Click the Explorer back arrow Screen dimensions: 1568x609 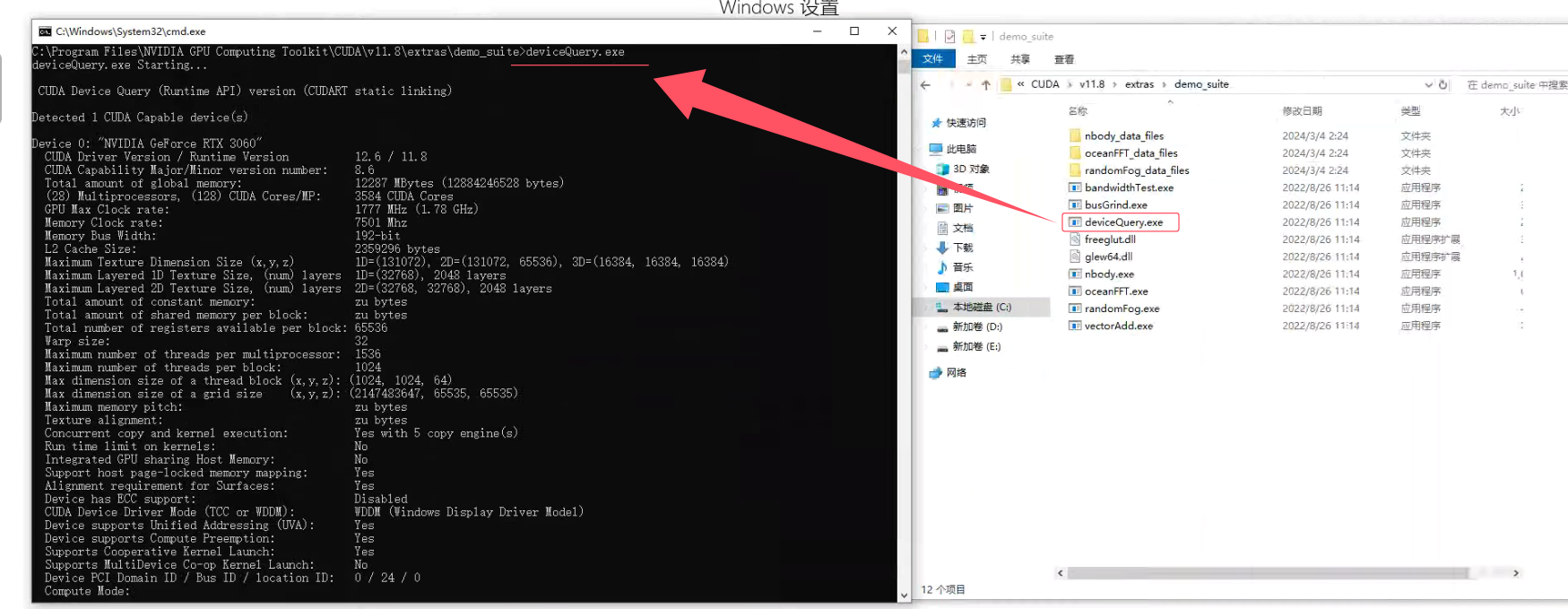925,85
